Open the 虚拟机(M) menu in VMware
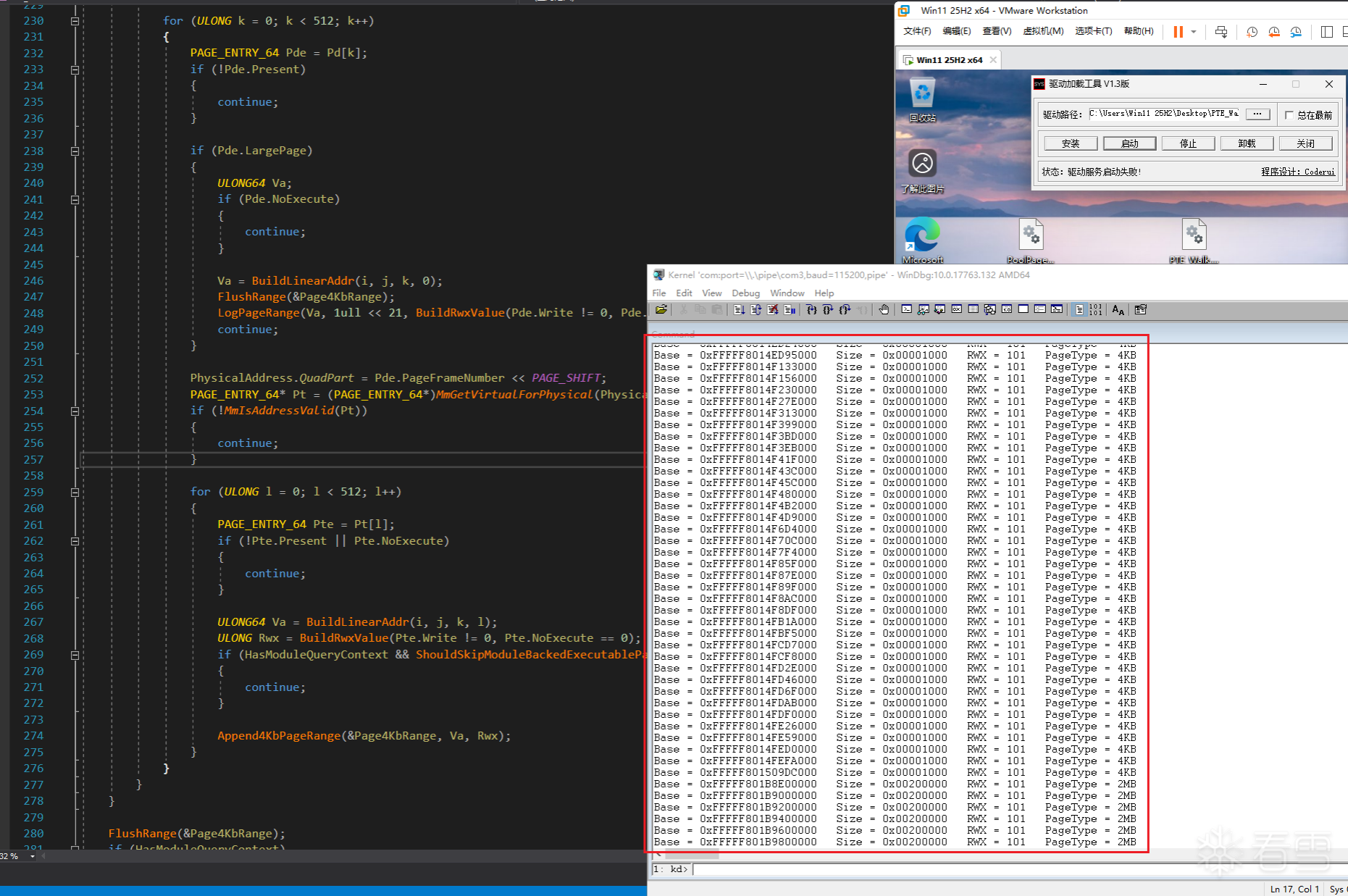The width and height of the screenshot is (1348, 896). click(1042, 31)
